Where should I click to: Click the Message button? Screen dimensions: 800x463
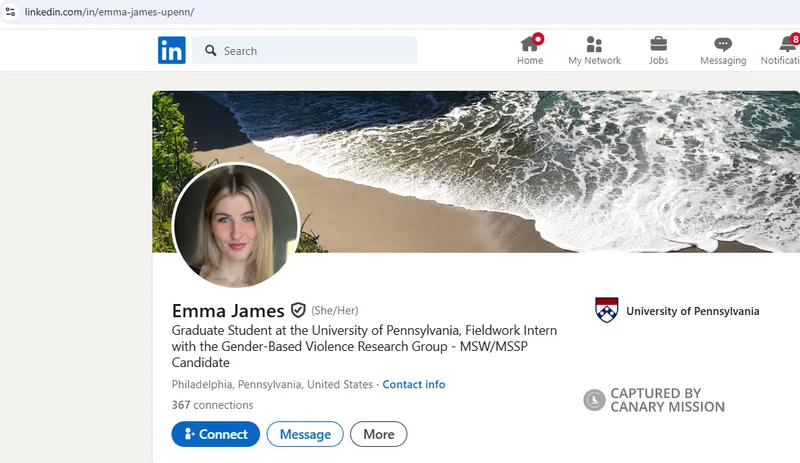(x=305, y=434)
